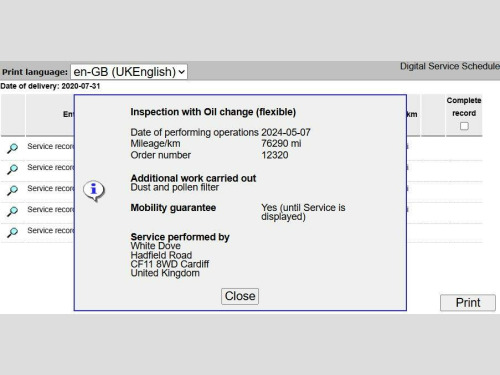The image size is (500, 375).
Task: Click the White Dove garage name
Action: coord(156,246)
